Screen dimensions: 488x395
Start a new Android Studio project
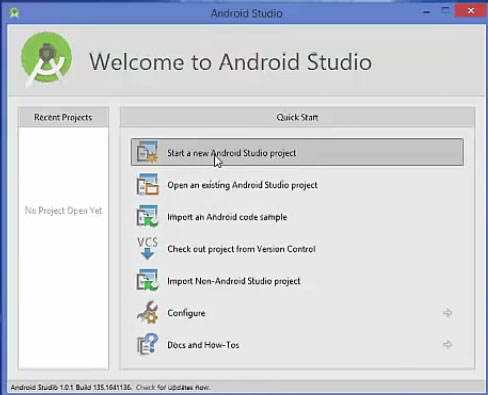[x=297, y=152]
